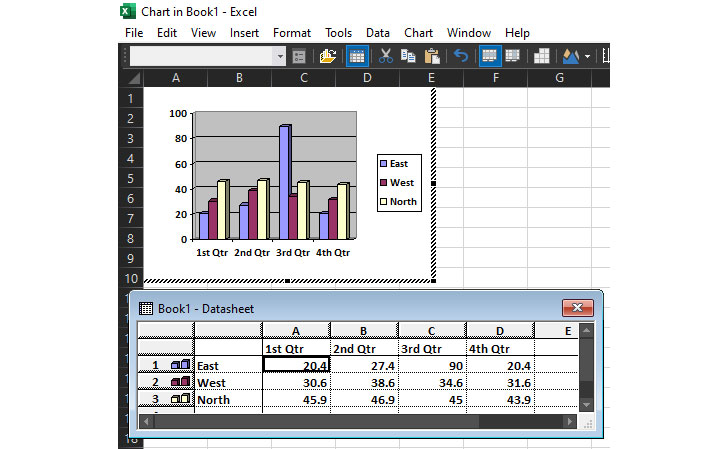The image size is (728, 449).
Task: Click the East legend color swatch
Action: click(x=383, y=164)
